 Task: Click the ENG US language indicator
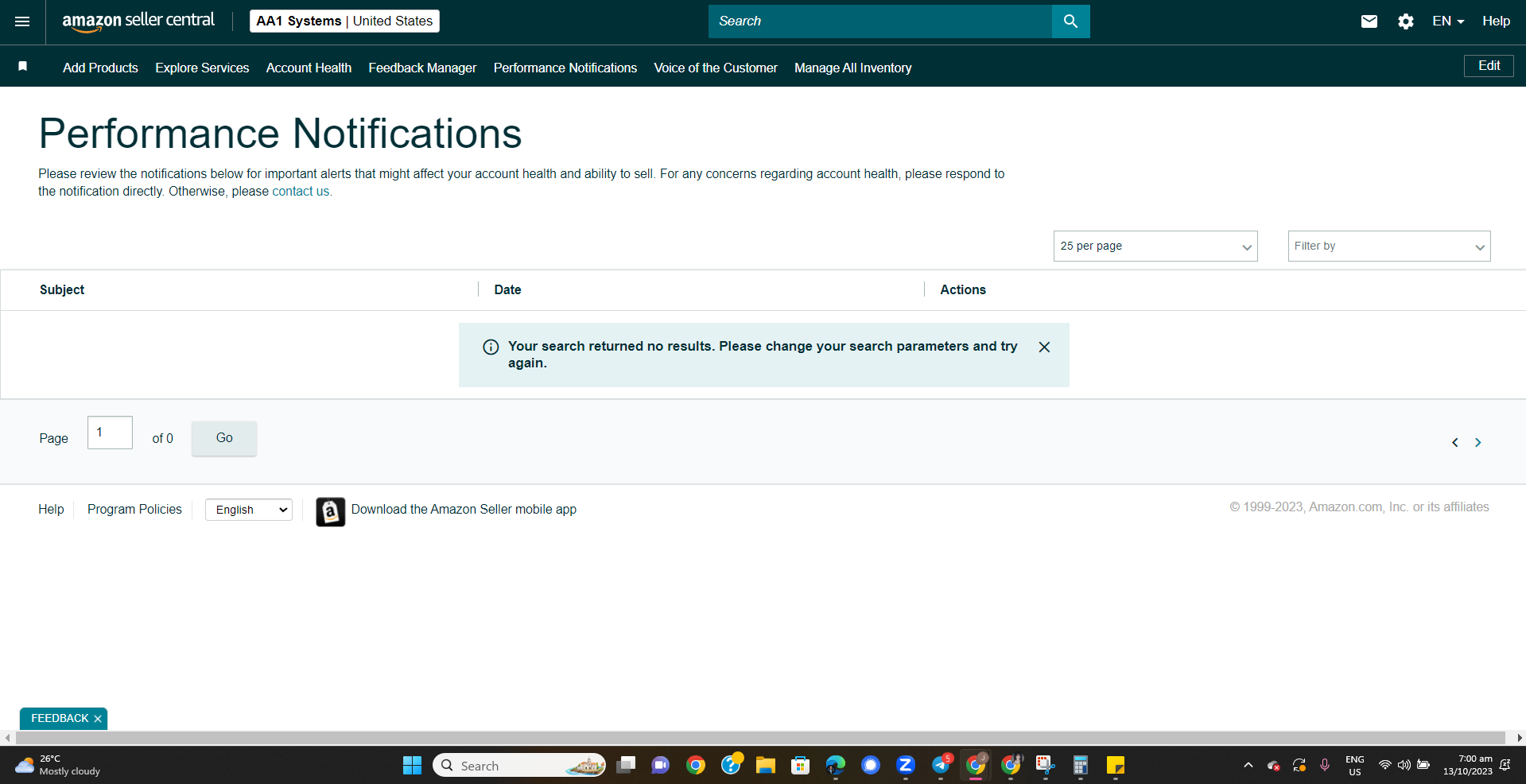click(1355, 765)
